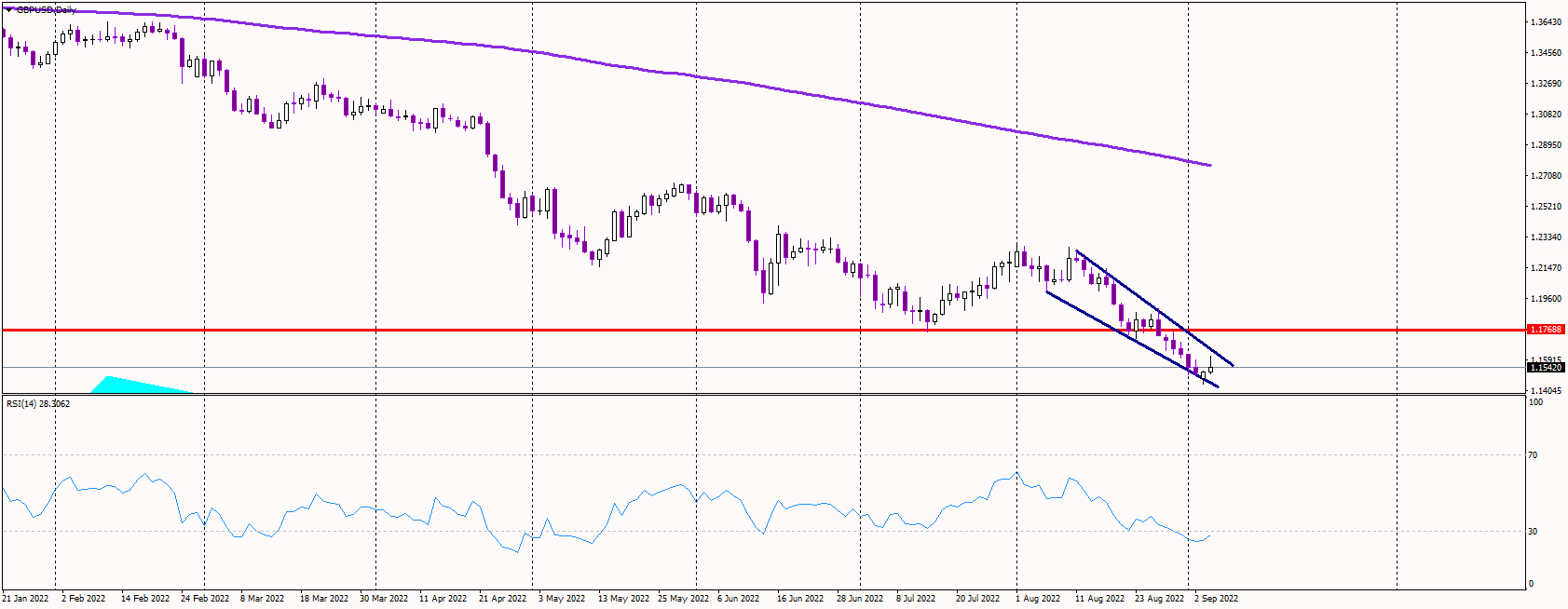Click the 1.36430 price scale label
1568x609 pixels.
tap(1547, 22)
